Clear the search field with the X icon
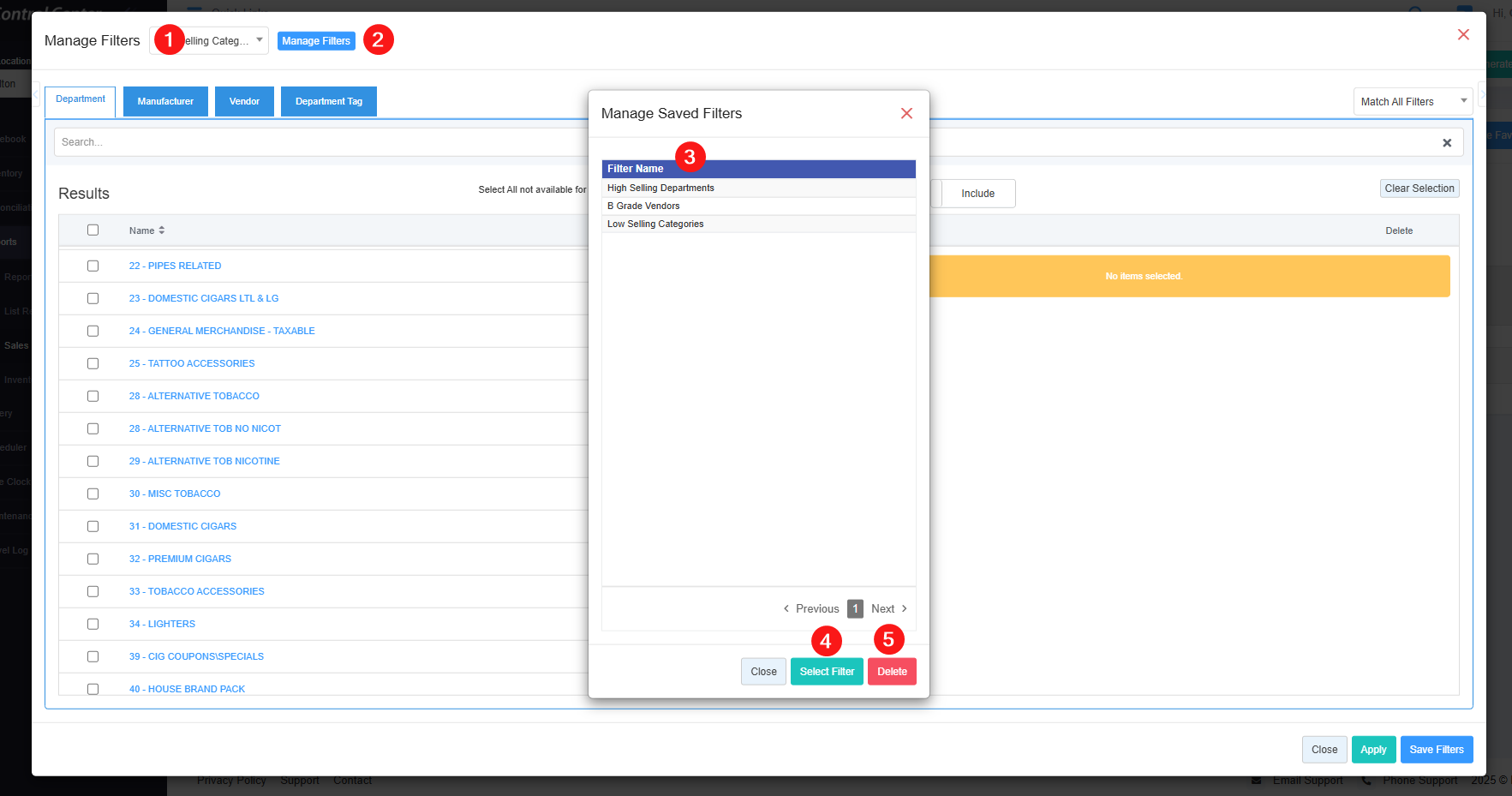Image resolution: width=1512 pixels, height=796 pixels. 1447,143
